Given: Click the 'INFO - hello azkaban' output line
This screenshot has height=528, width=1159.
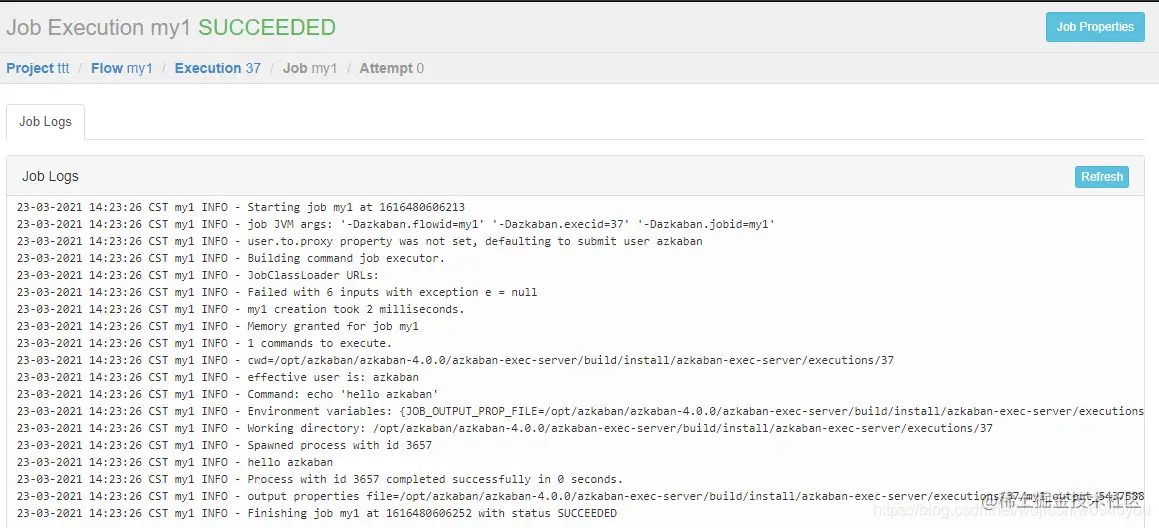Looking at the screenshot, I should [175, 462].
